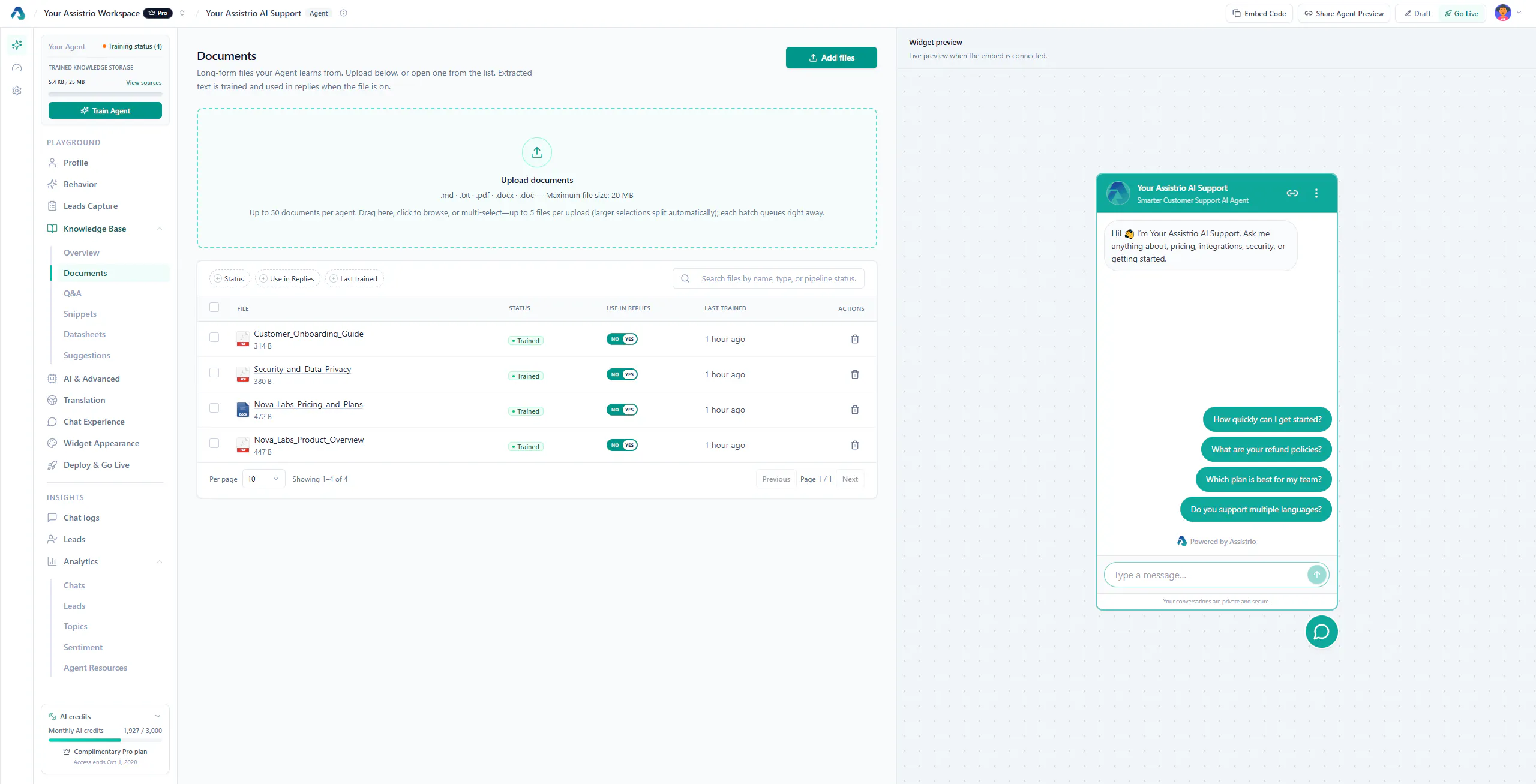Open the settings gear icon in left rail

tap(17, 91)
